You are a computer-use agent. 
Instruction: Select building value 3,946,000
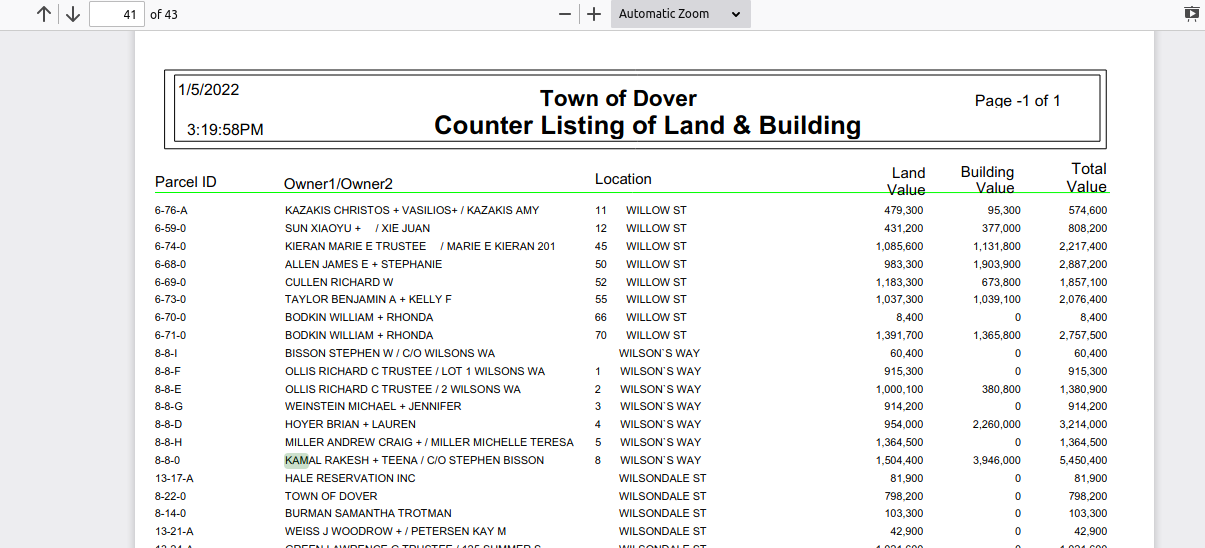coord(997,461)
